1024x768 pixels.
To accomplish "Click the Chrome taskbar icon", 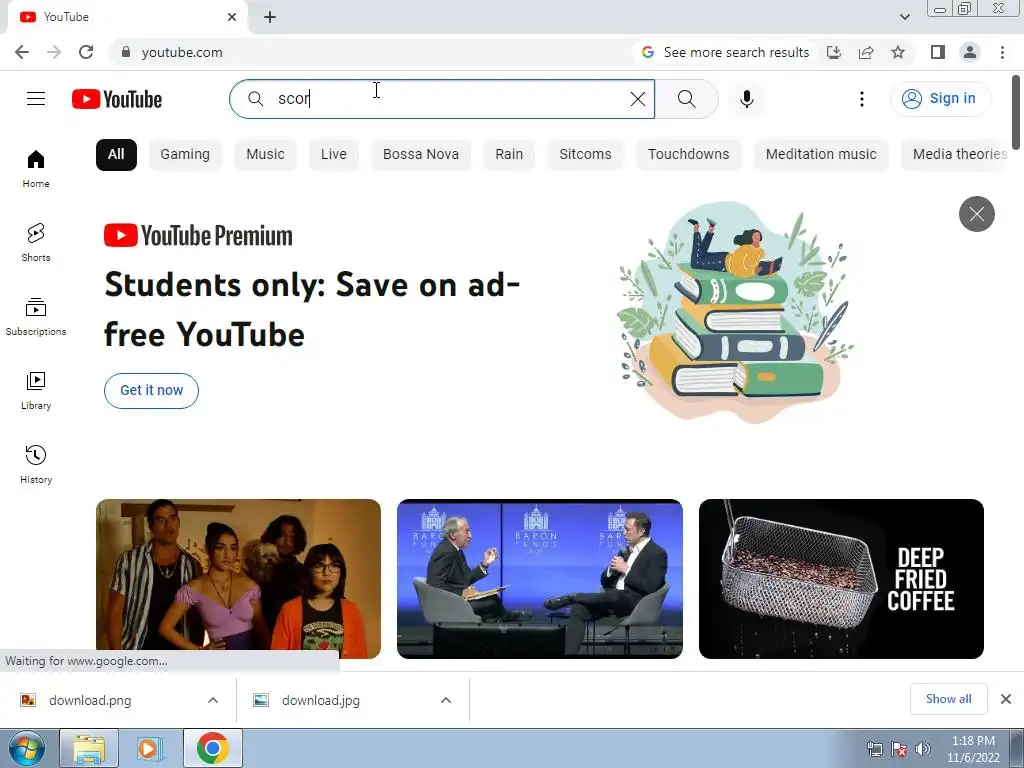I will pos(213,748).
